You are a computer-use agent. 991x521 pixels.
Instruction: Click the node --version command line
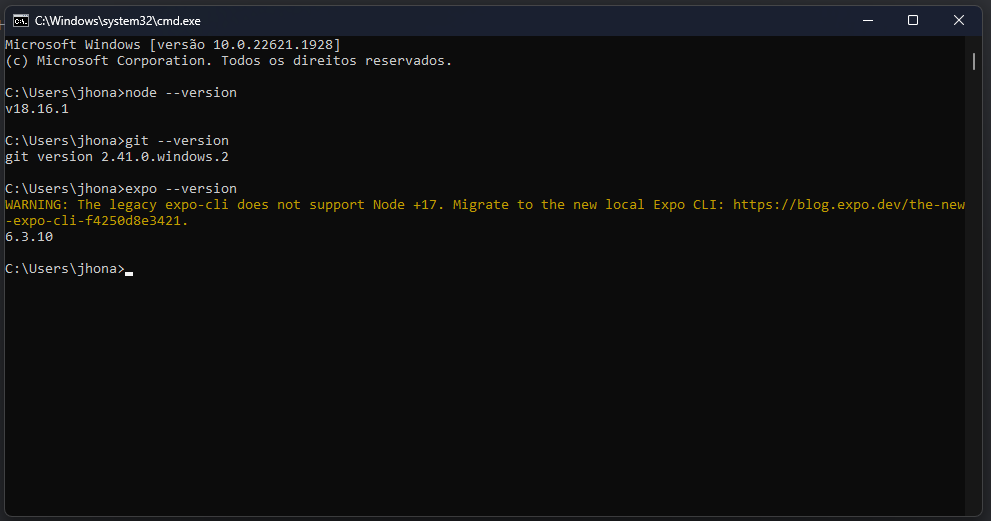[121, 92]
